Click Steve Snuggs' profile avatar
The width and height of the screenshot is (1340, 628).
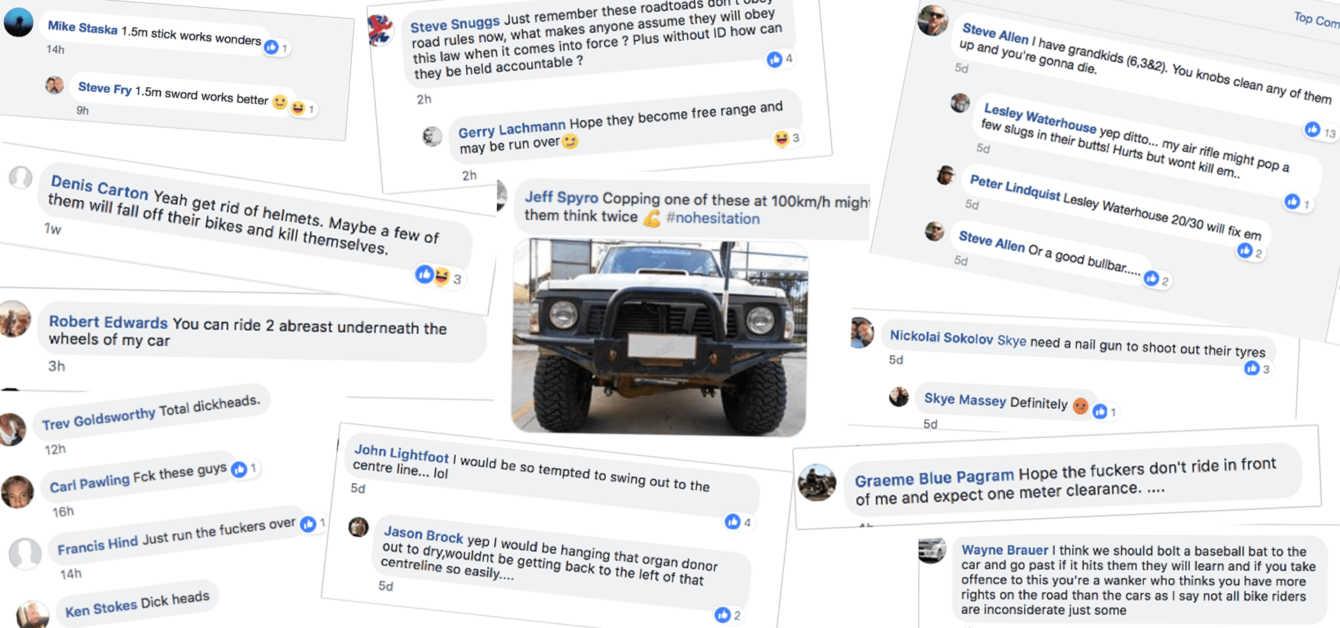click(x=380, y=30)
